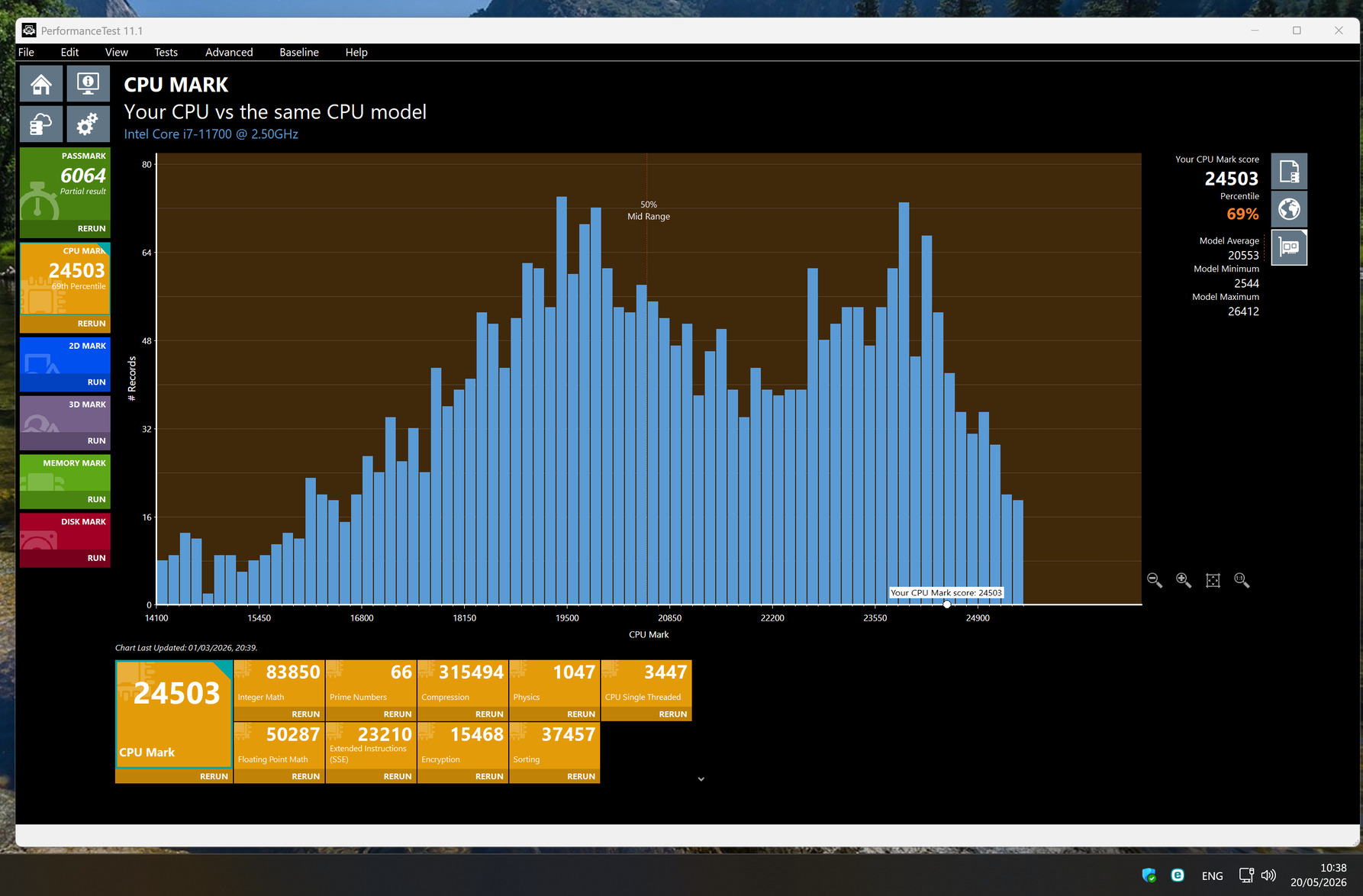Rerun the CPU Single Threaded test
Image resolution: width=1363 pixels, height=896 pixels.
(672, 714)
